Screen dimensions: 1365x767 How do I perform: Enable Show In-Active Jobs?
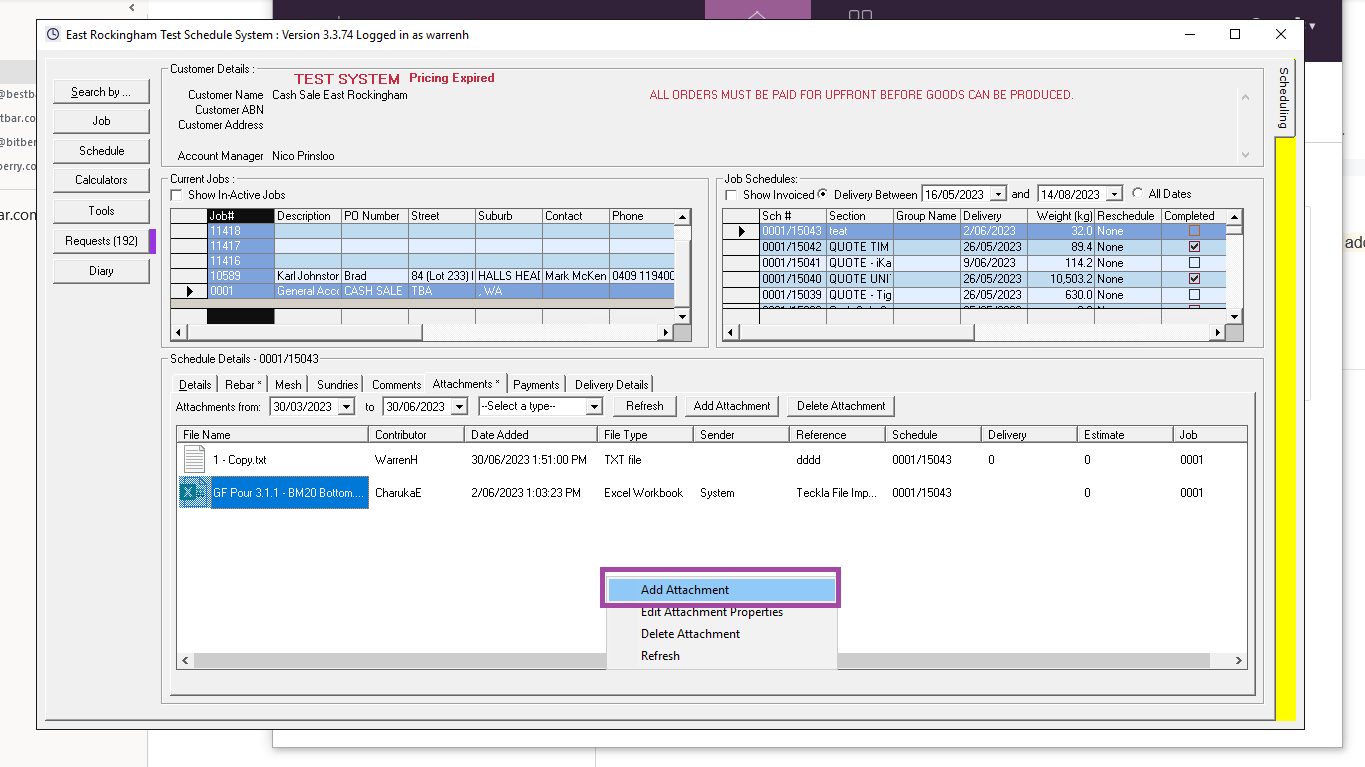[178, 194]
